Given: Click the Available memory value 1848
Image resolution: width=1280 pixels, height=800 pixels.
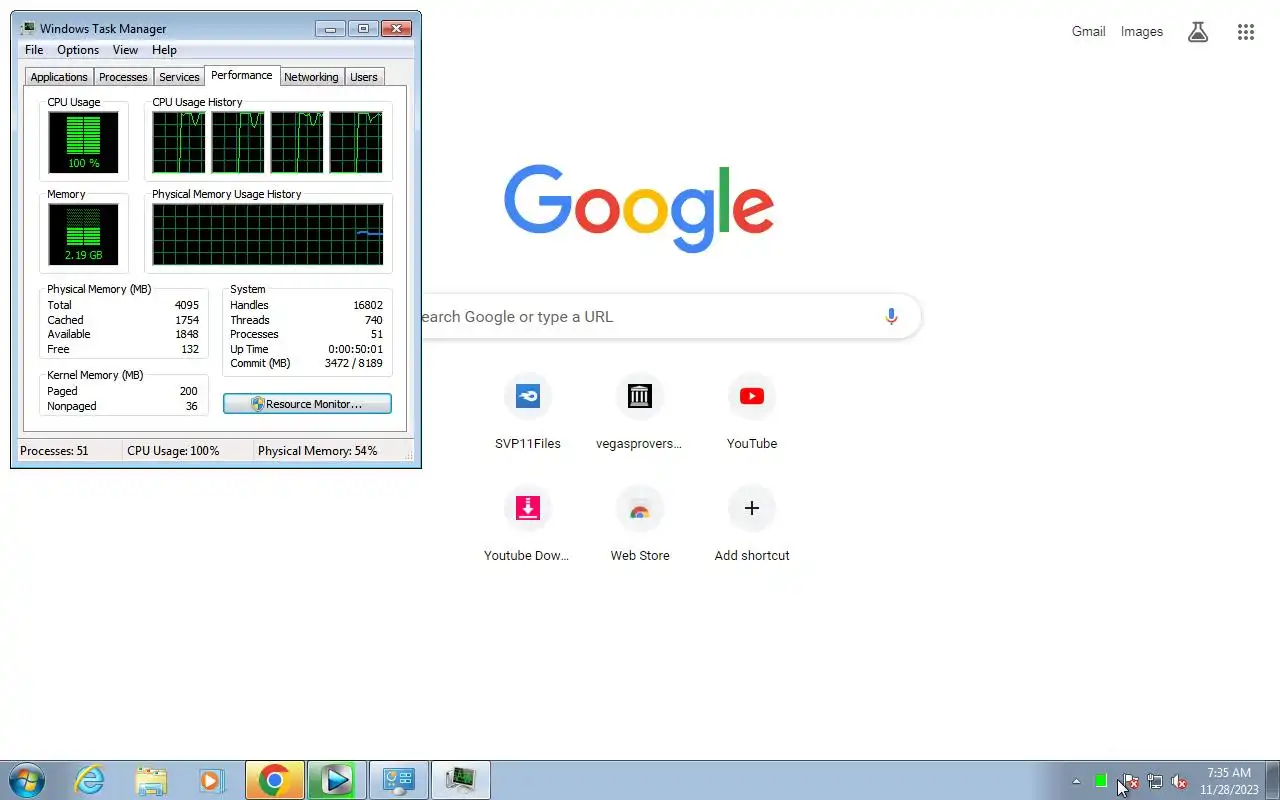Looking at the screenshot, I should (x=186, y=334).
